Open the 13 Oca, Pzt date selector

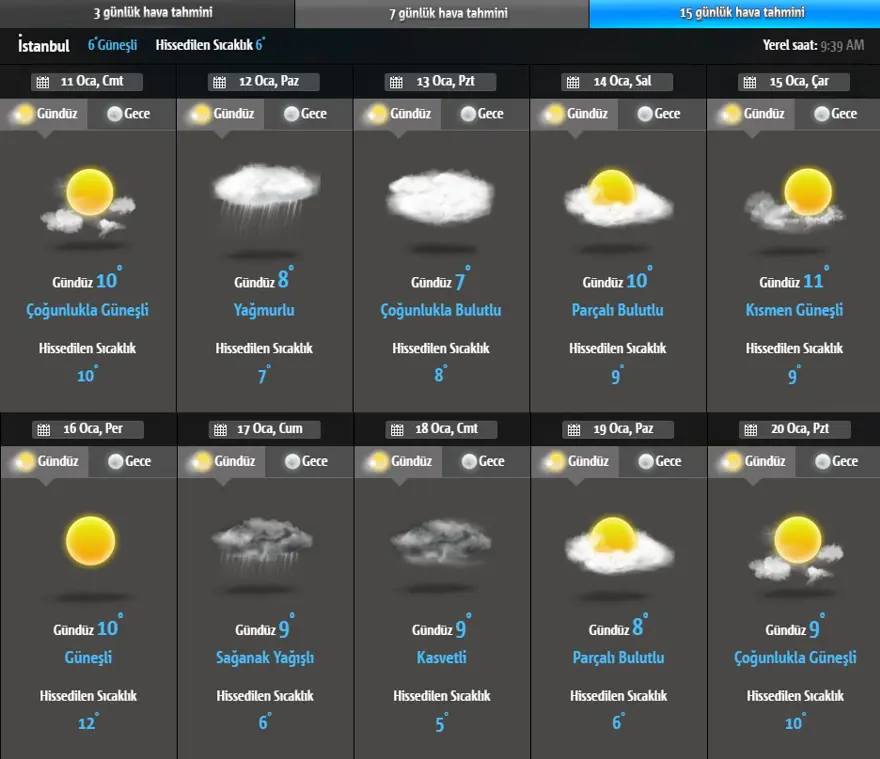(441, 82)
